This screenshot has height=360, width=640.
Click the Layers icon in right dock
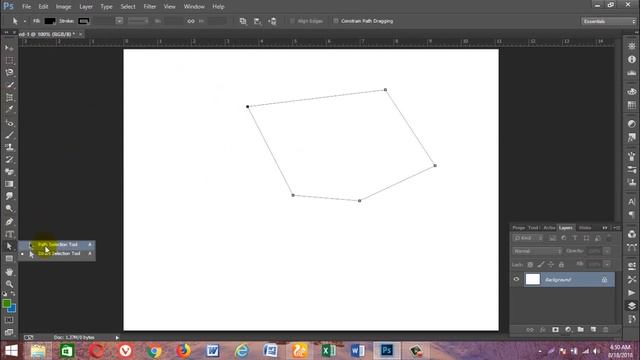coord(631,306)
